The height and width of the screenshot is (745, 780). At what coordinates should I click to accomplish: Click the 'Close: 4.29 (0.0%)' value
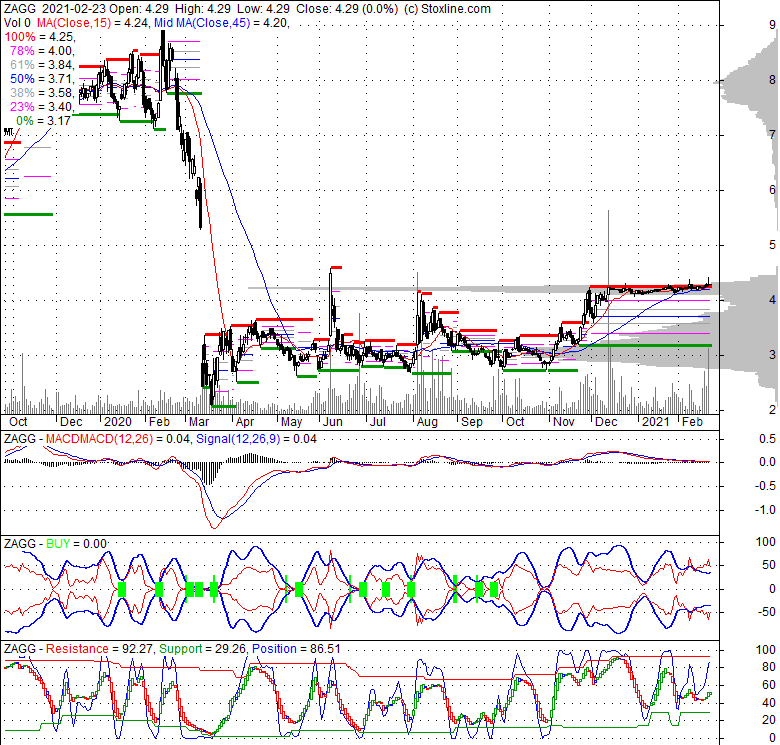(x=347, y=9)
